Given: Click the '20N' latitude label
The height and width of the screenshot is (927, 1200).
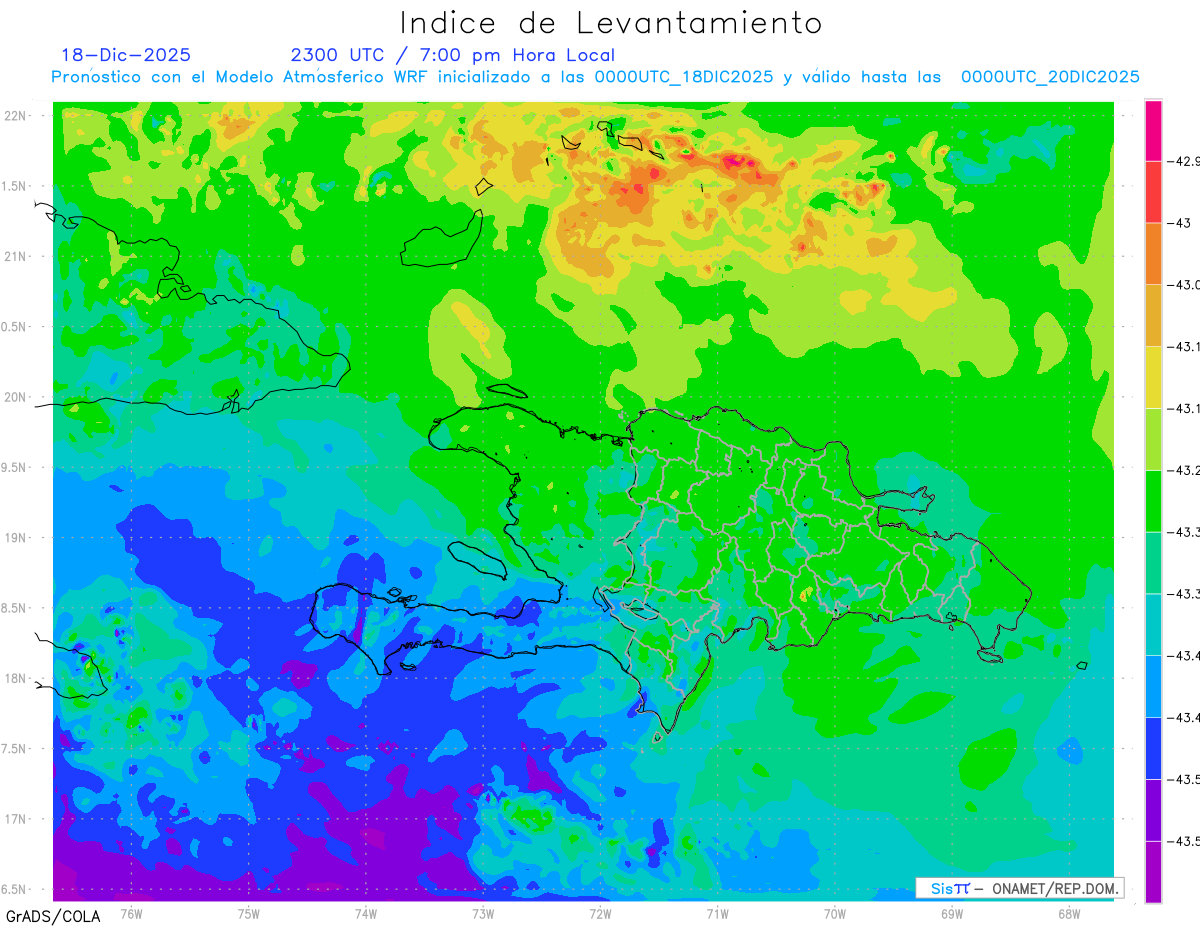Looking at the screenshot, I should (17, 397).
